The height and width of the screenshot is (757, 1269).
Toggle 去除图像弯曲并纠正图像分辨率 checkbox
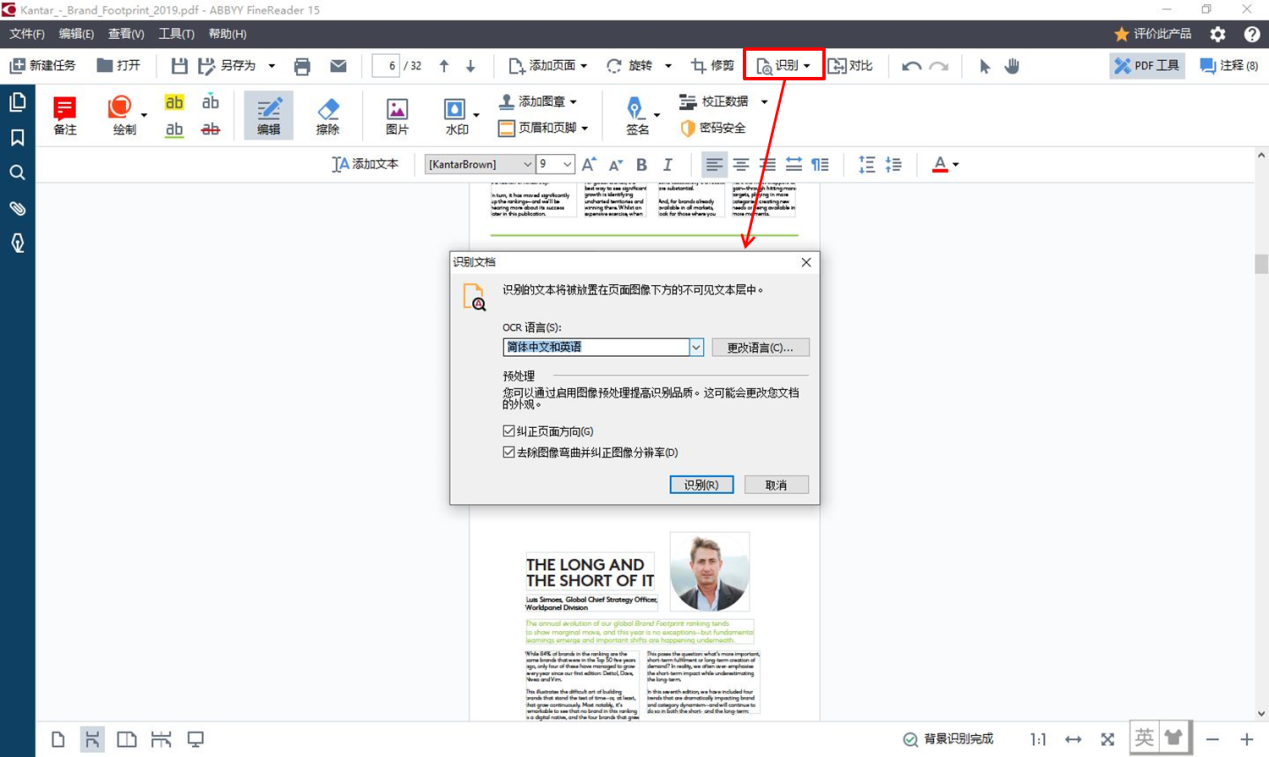point(509,452)
